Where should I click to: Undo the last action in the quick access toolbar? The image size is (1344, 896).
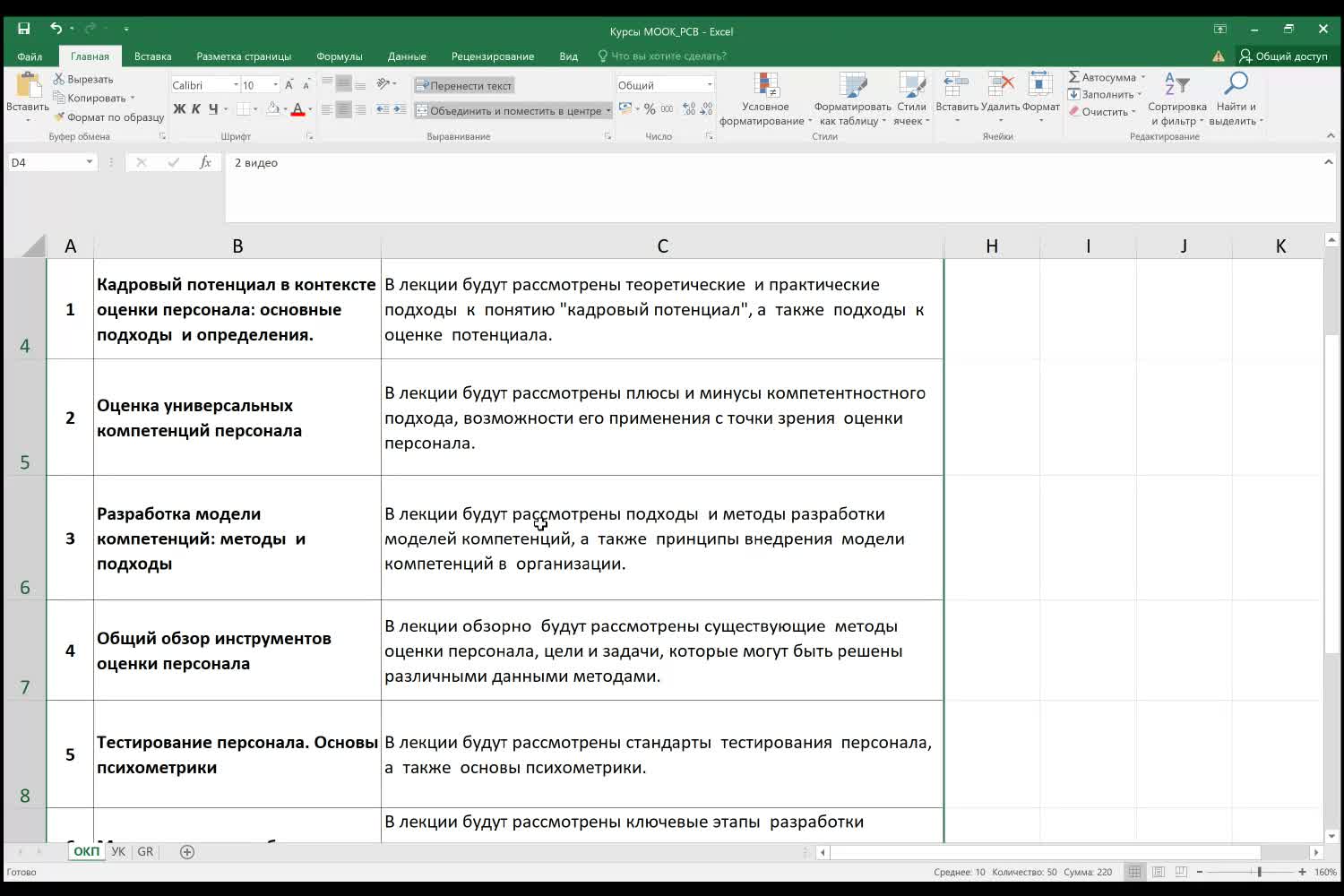[56, 30]
